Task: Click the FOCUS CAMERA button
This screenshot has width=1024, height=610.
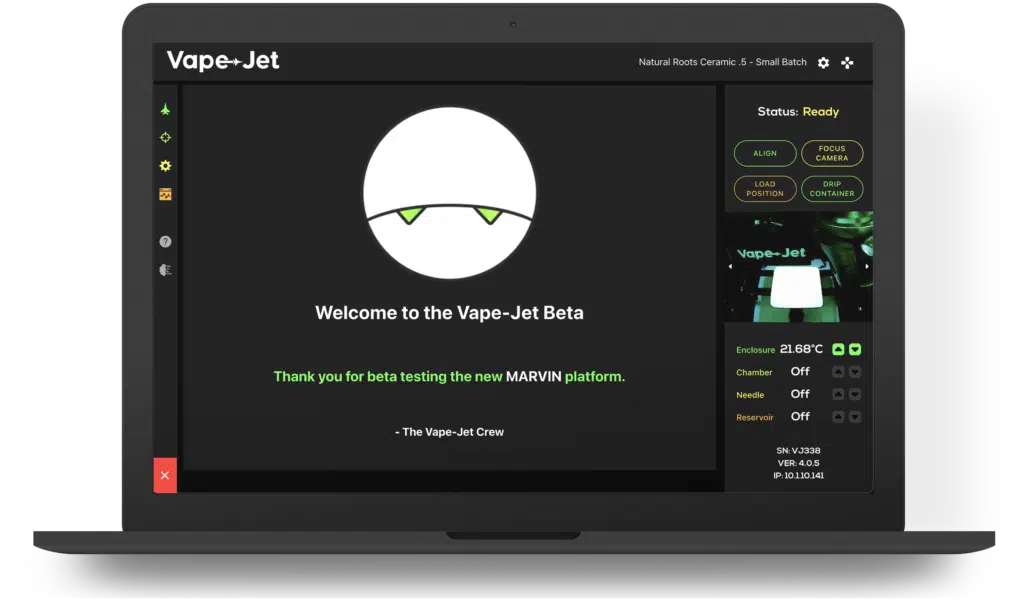Action: pos(832,153)
